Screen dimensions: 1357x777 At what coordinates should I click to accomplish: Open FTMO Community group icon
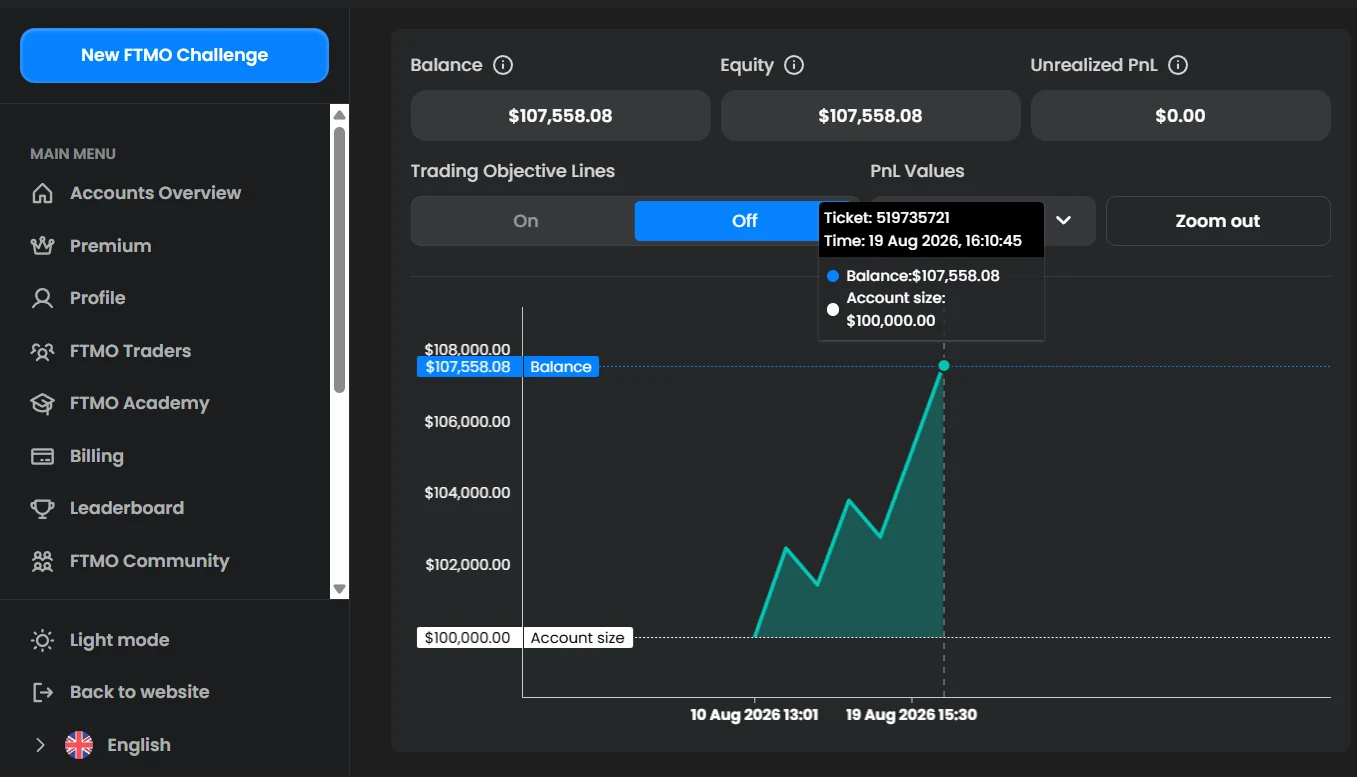coord(42,561)
